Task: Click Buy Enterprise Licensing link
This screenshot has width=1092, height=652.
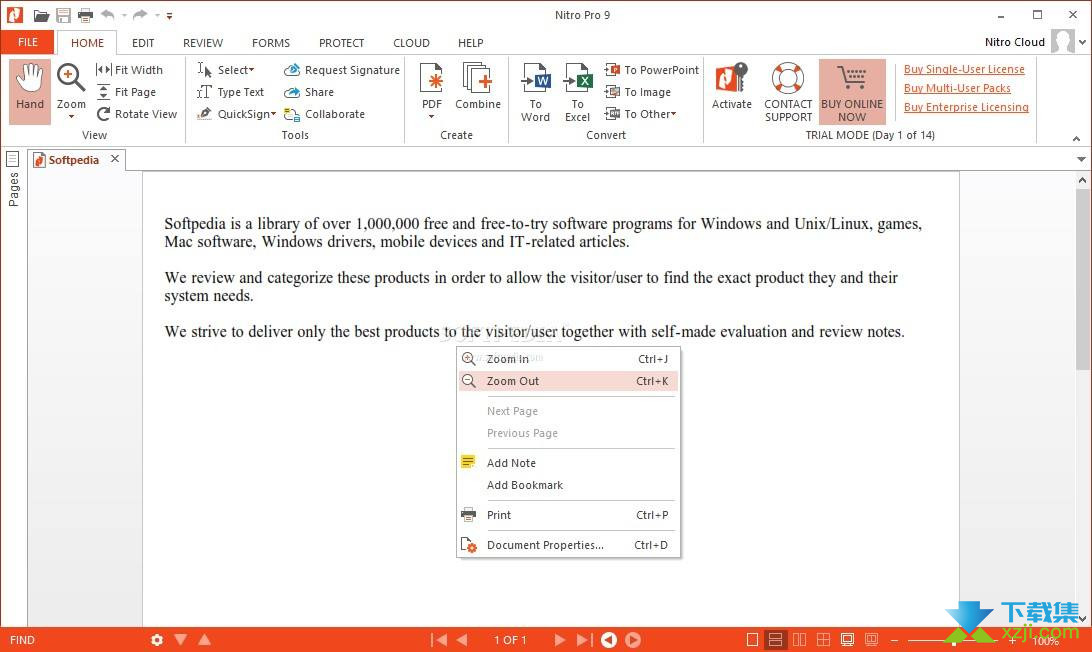Action: 966,107
